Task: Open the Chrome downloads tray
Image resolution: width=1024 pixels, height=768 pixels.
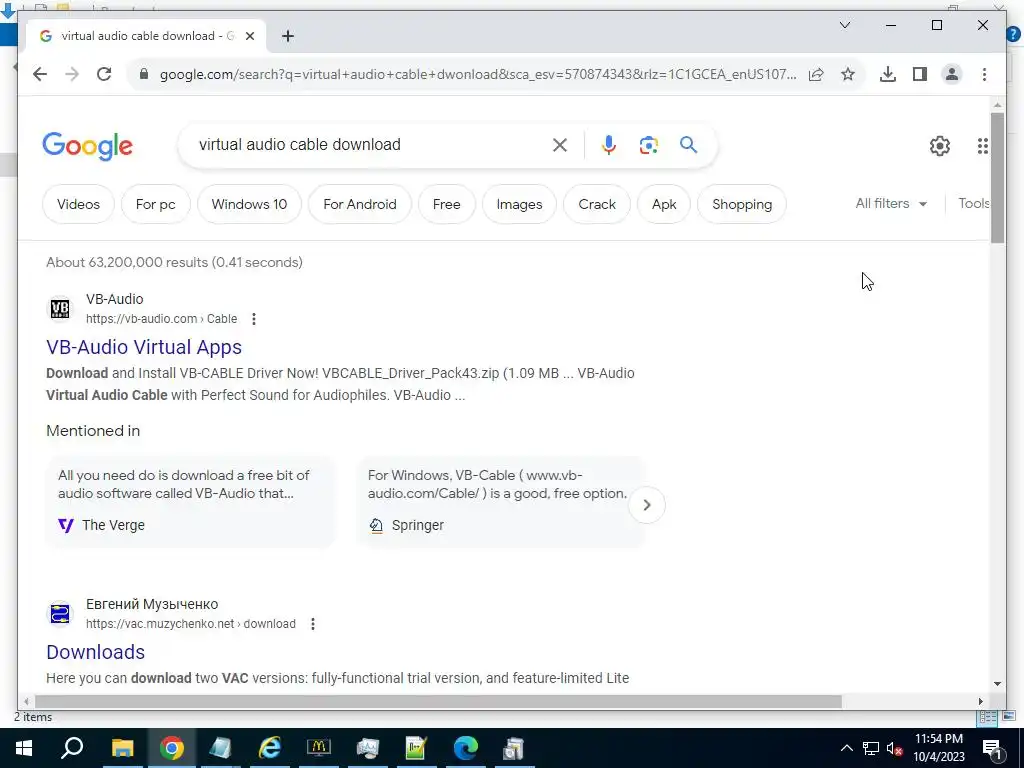Action: coord(888,74)
